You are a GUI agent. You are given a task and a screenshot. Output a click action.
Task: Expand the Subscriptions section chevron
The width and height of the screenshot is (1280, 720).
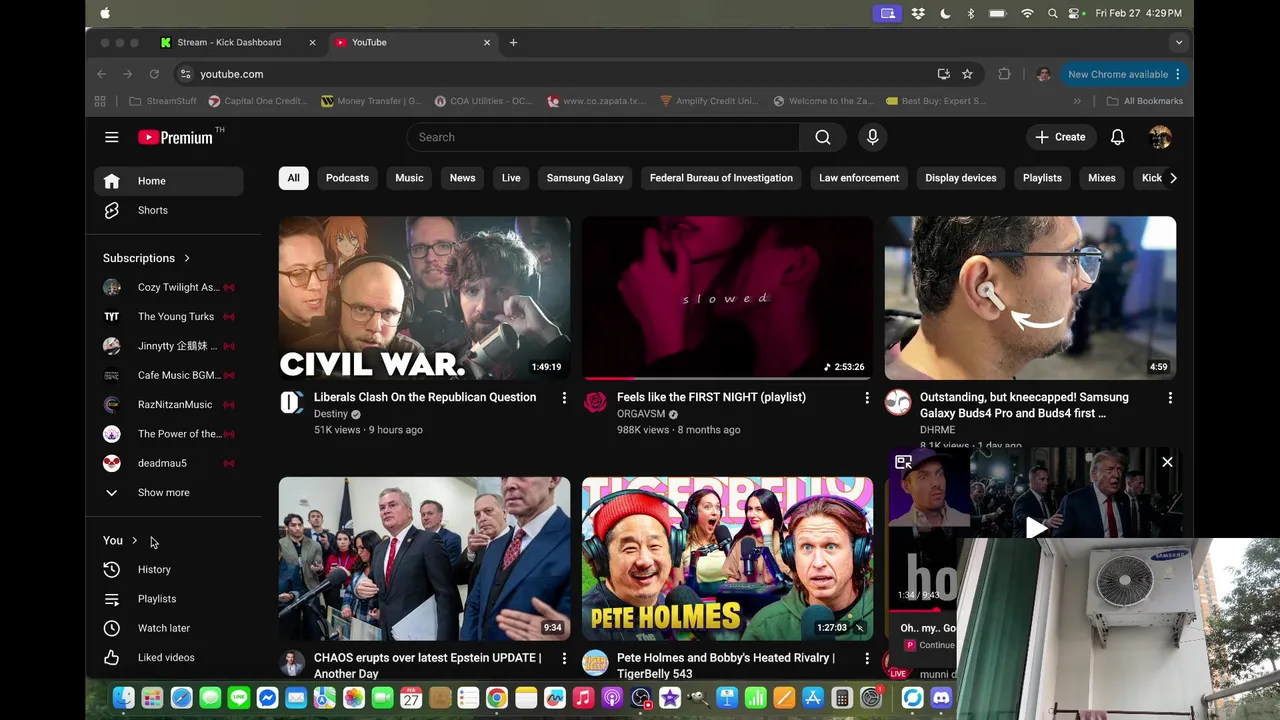tap(186, 258)
